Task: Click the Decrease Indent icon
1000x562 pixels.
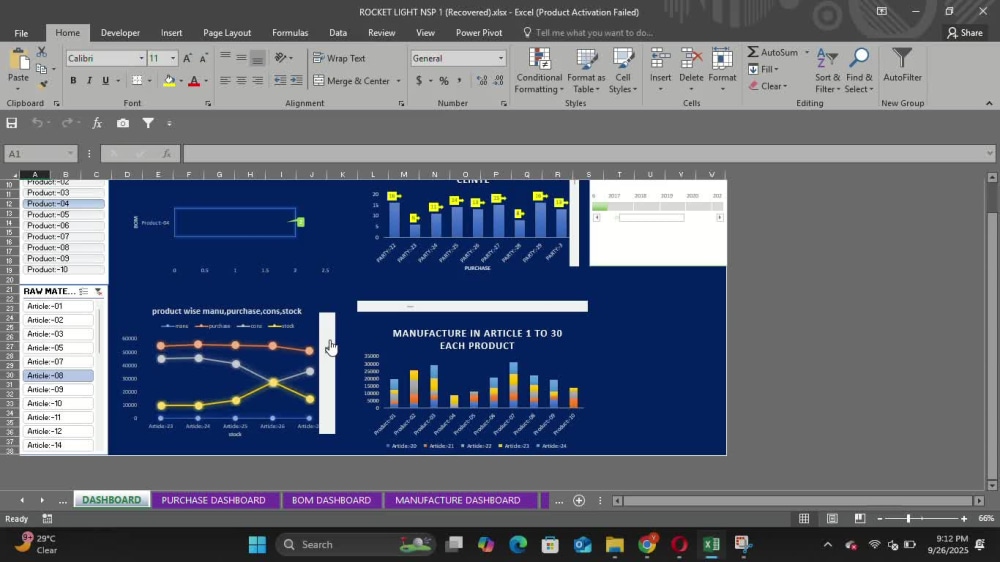Action: tap(280, 80)
